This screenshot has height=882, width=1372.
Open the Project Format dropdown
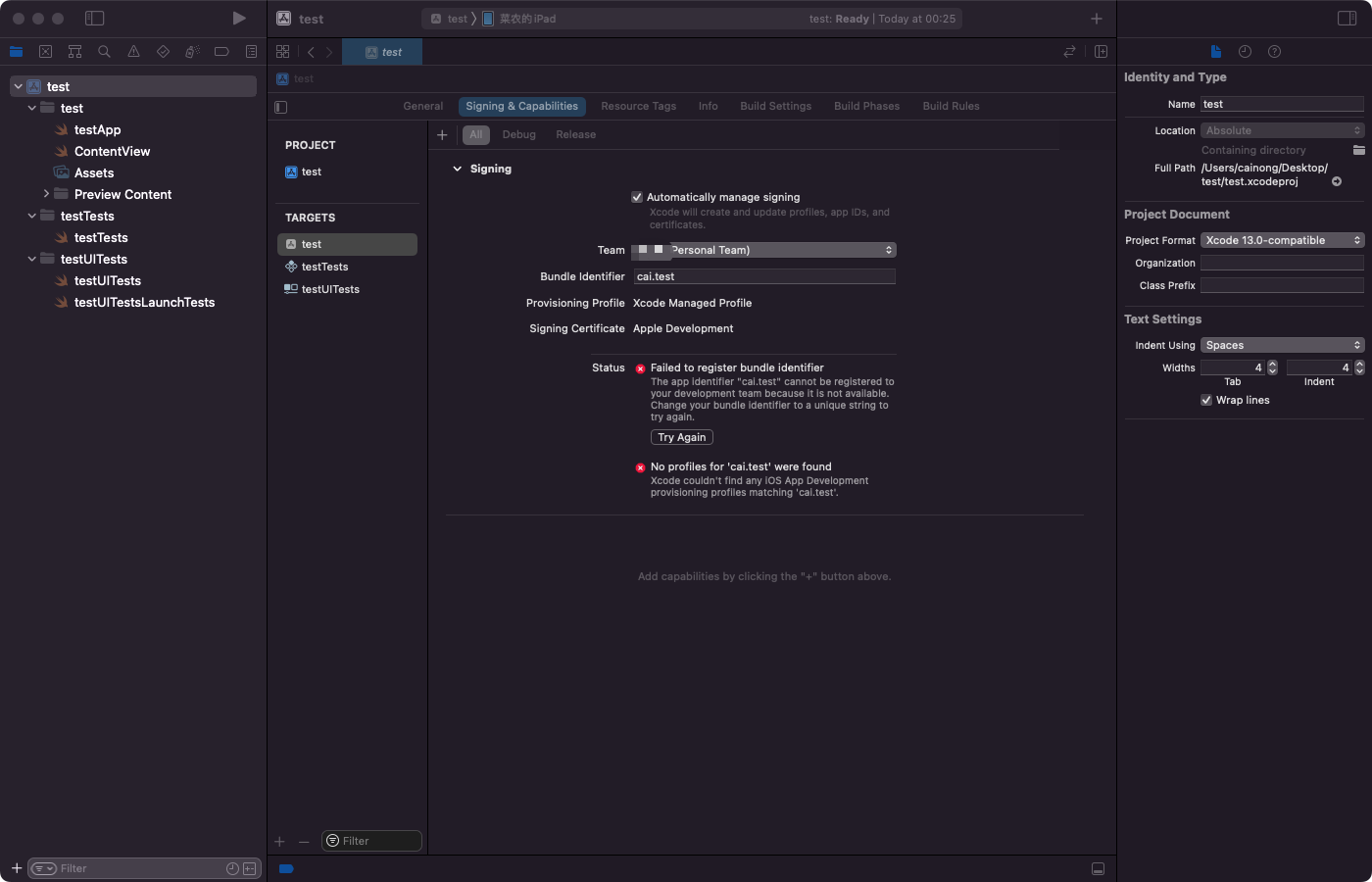click(1283, 240)
